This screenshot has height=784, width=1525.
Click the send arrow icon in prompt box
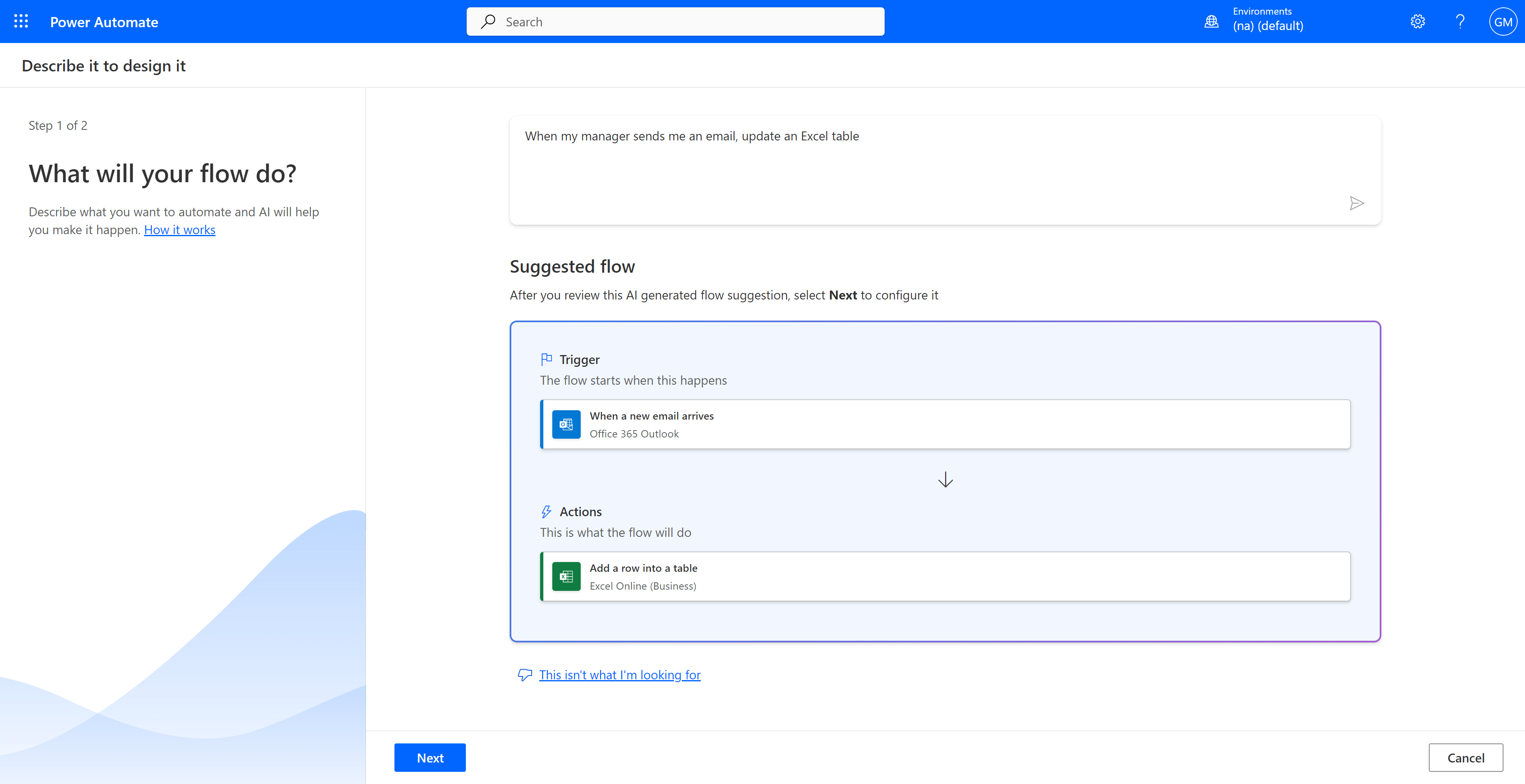tap(1356, 204)
